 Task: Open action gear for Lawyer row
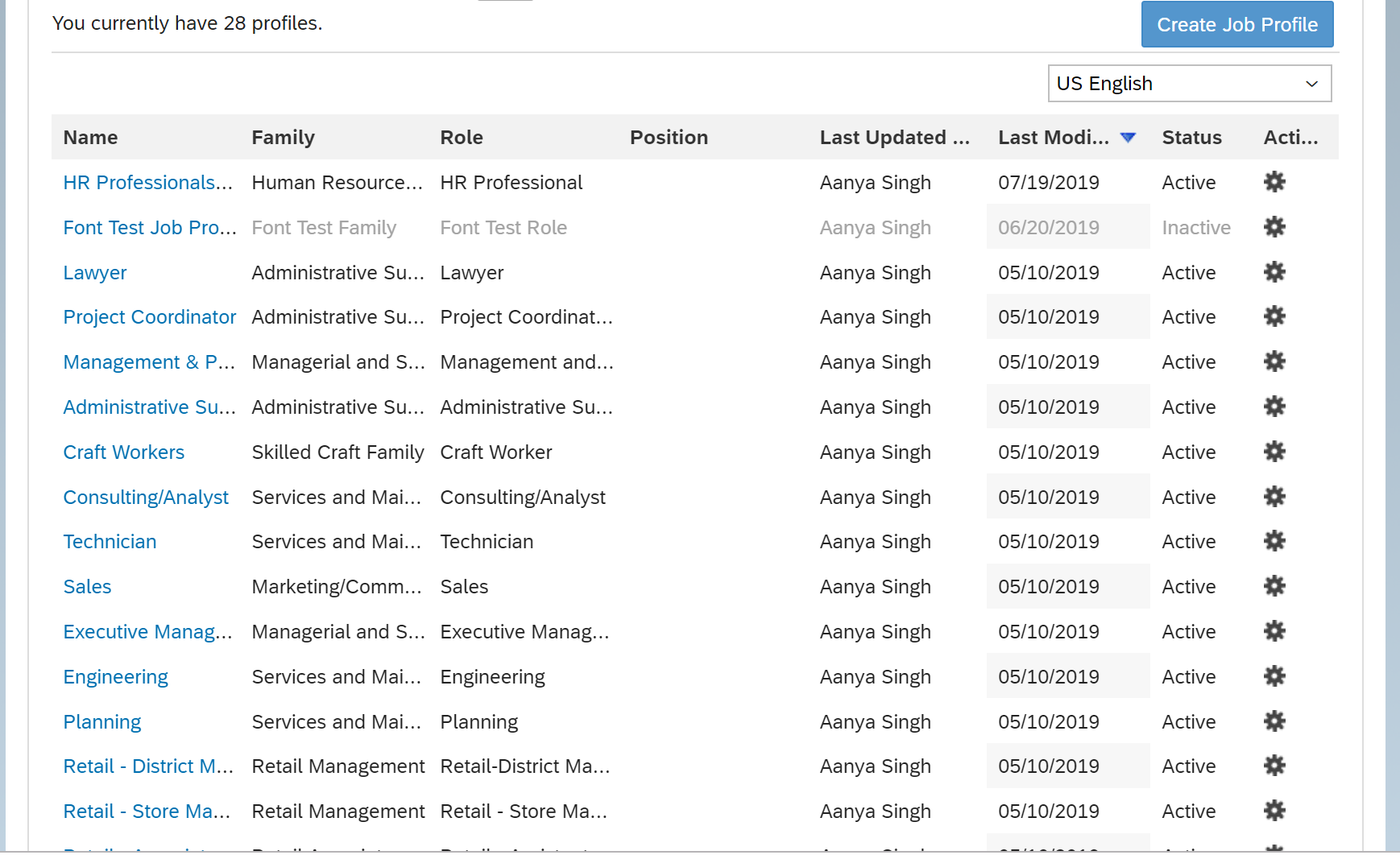tap(1274, 272)
